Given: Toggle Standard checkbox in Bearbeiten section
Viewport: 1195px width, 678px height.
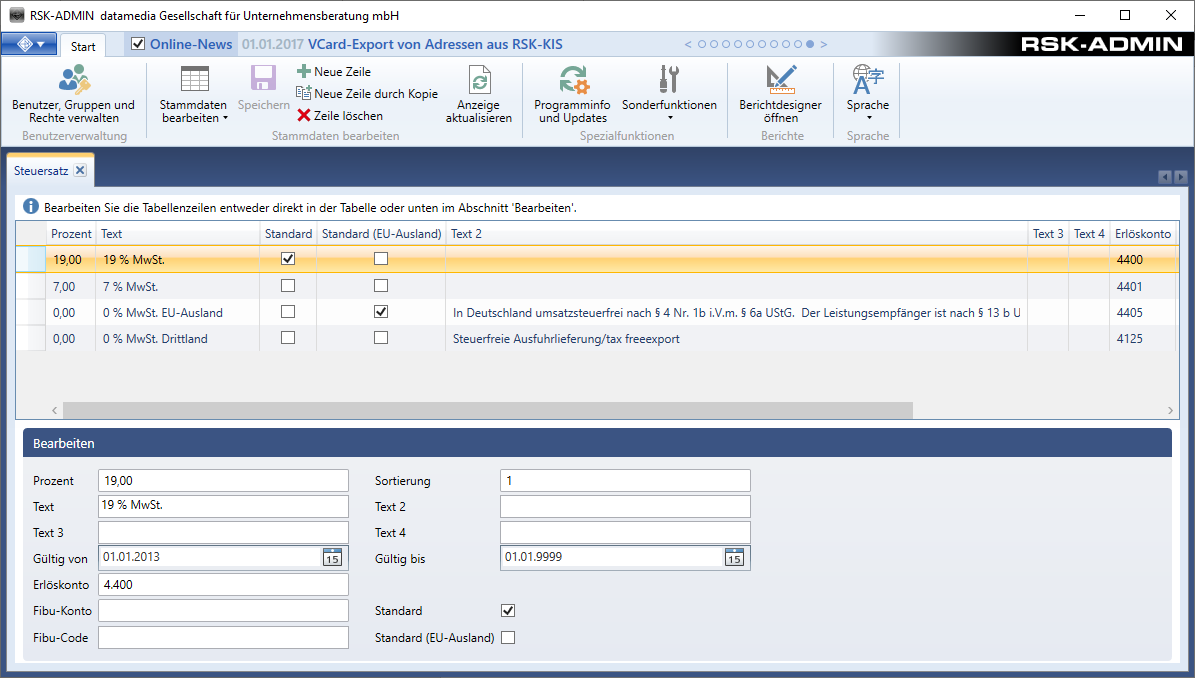Looking at the screenshot, I should point(508,610).
